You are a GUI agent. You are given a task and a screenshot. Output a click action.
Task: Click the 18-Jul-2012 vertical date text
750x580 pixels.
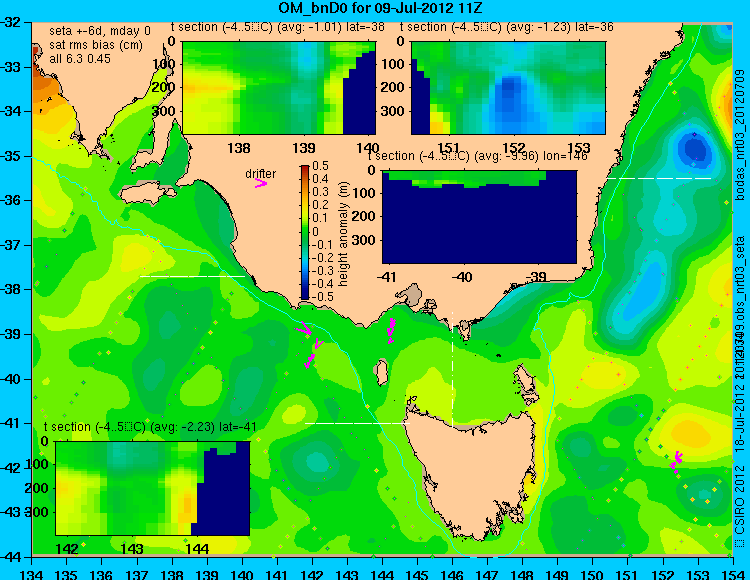coord(740,421)
